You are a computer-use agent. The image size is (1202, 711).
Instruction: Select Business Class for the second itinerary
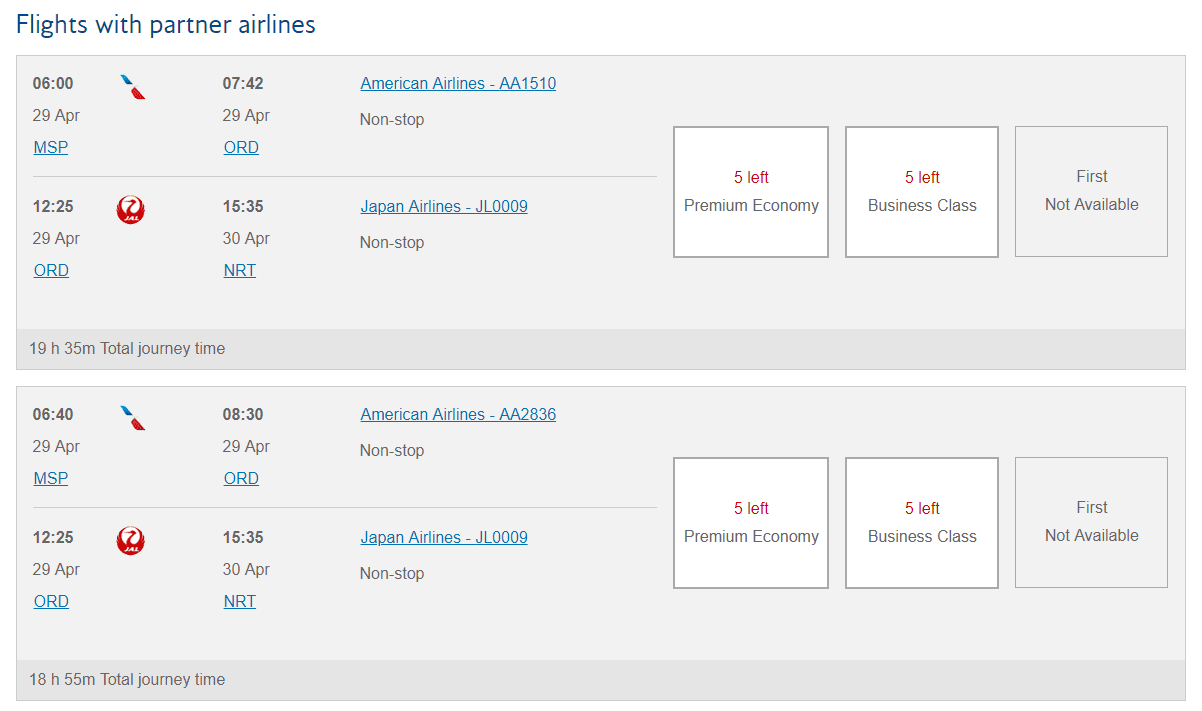point(921,523)
